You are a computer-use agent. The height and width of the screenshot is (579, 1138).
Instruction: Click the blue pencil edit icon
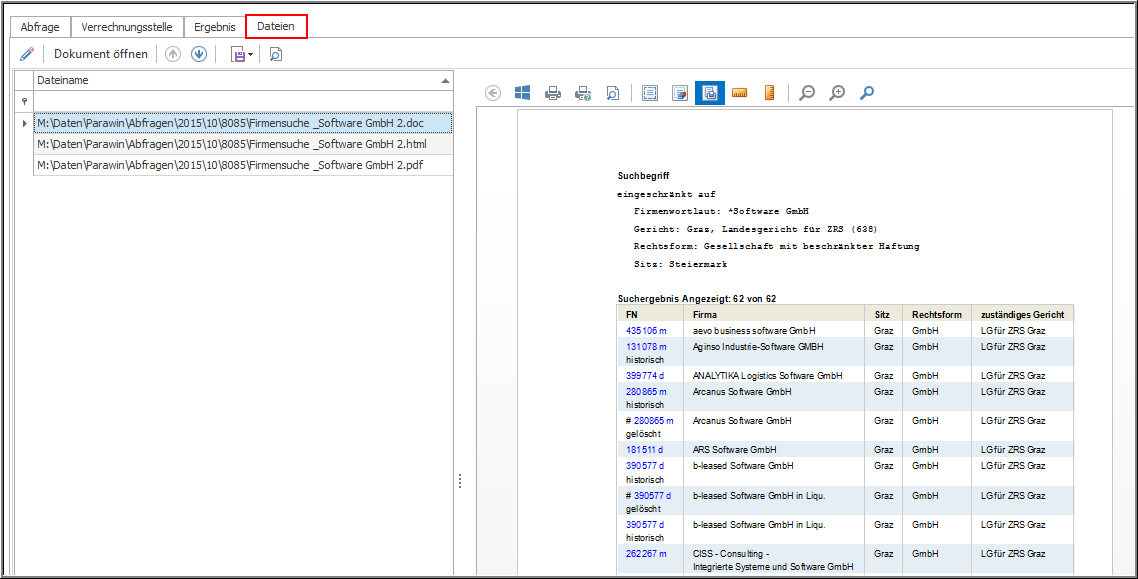tap(27, 54)
